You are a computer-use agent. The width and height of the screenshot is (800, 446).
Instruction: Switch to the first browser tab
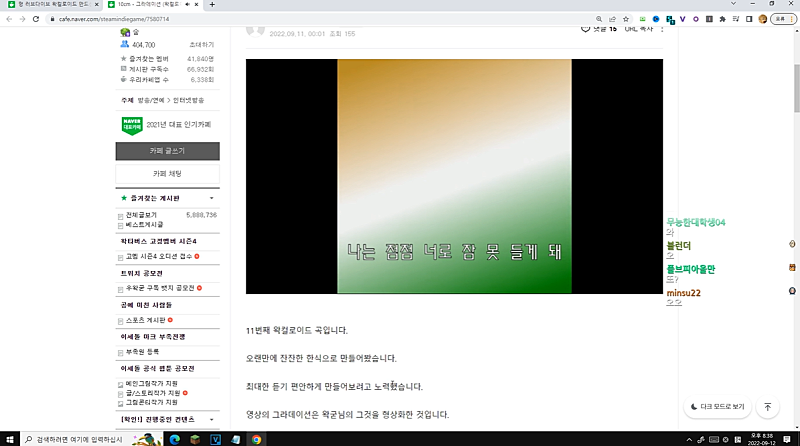[52, 5]
